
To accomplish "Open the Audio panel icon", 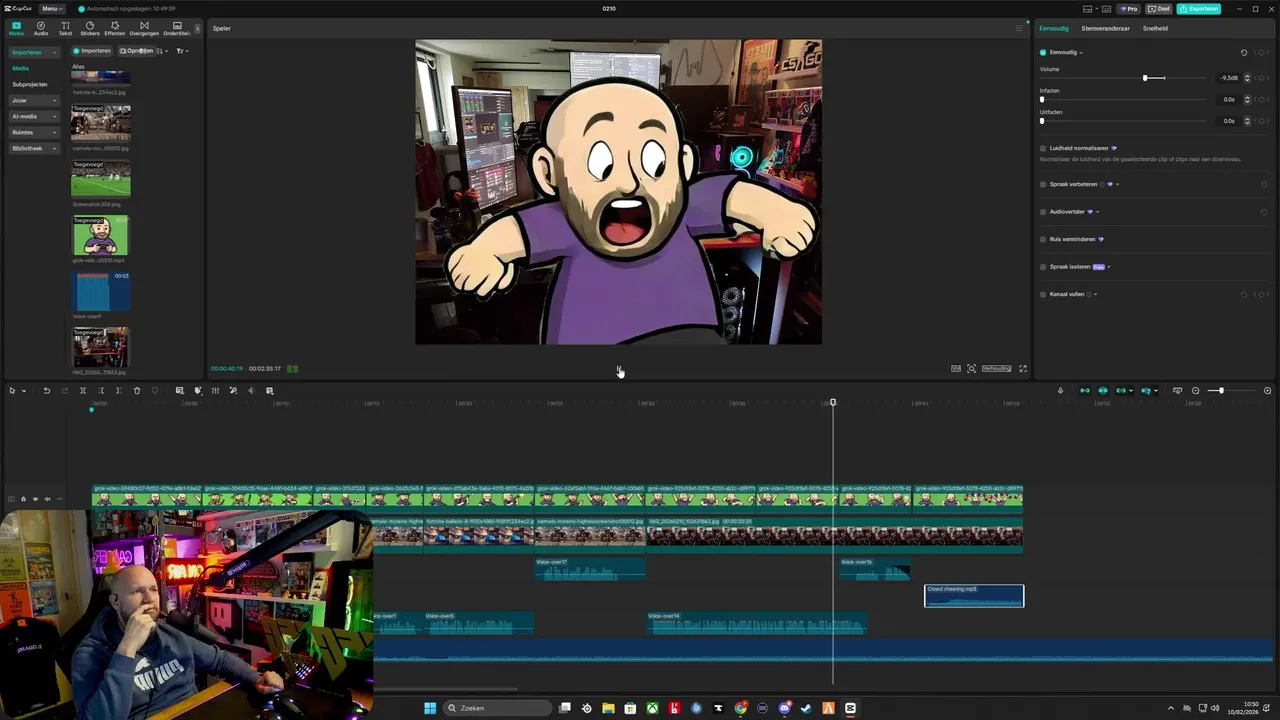I will (x=41, y=28).
